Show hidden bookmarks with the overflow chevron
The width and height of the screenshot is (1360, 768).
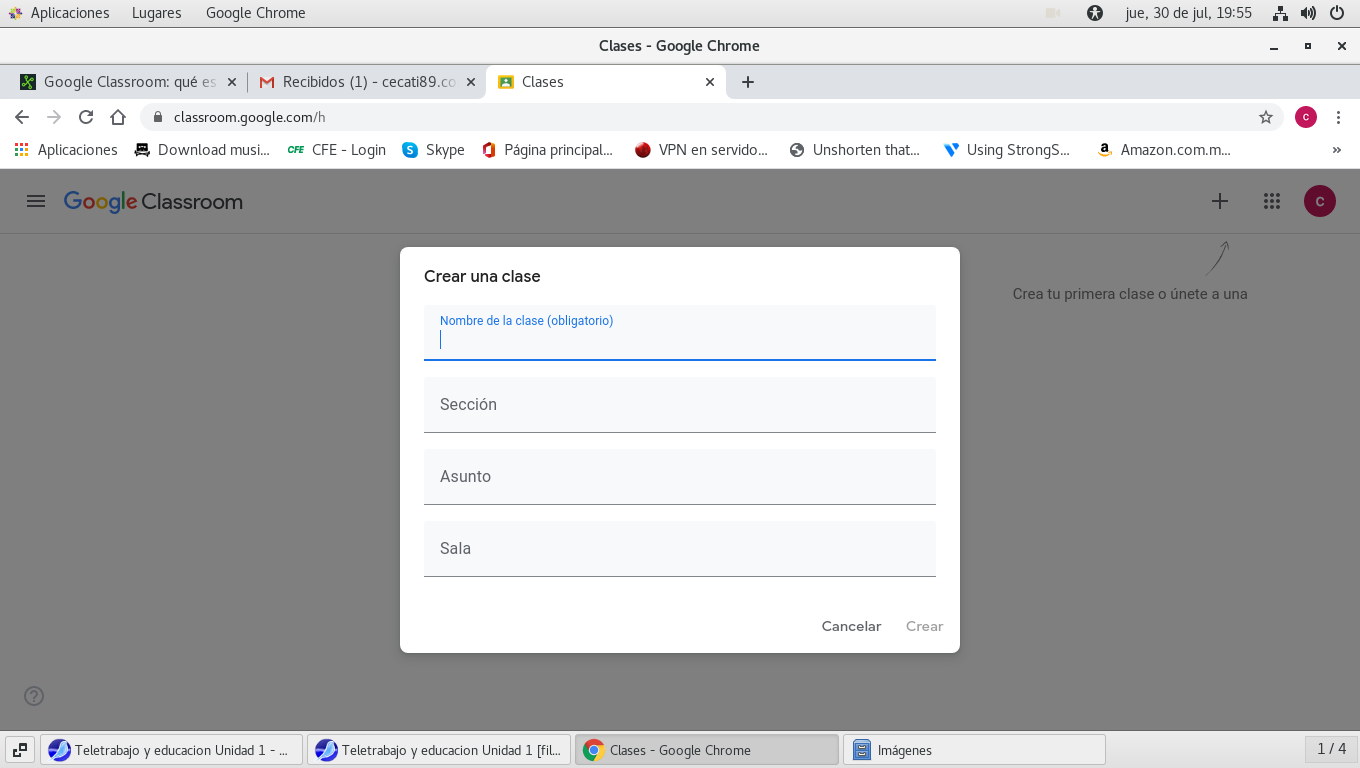pos(1336,150)
